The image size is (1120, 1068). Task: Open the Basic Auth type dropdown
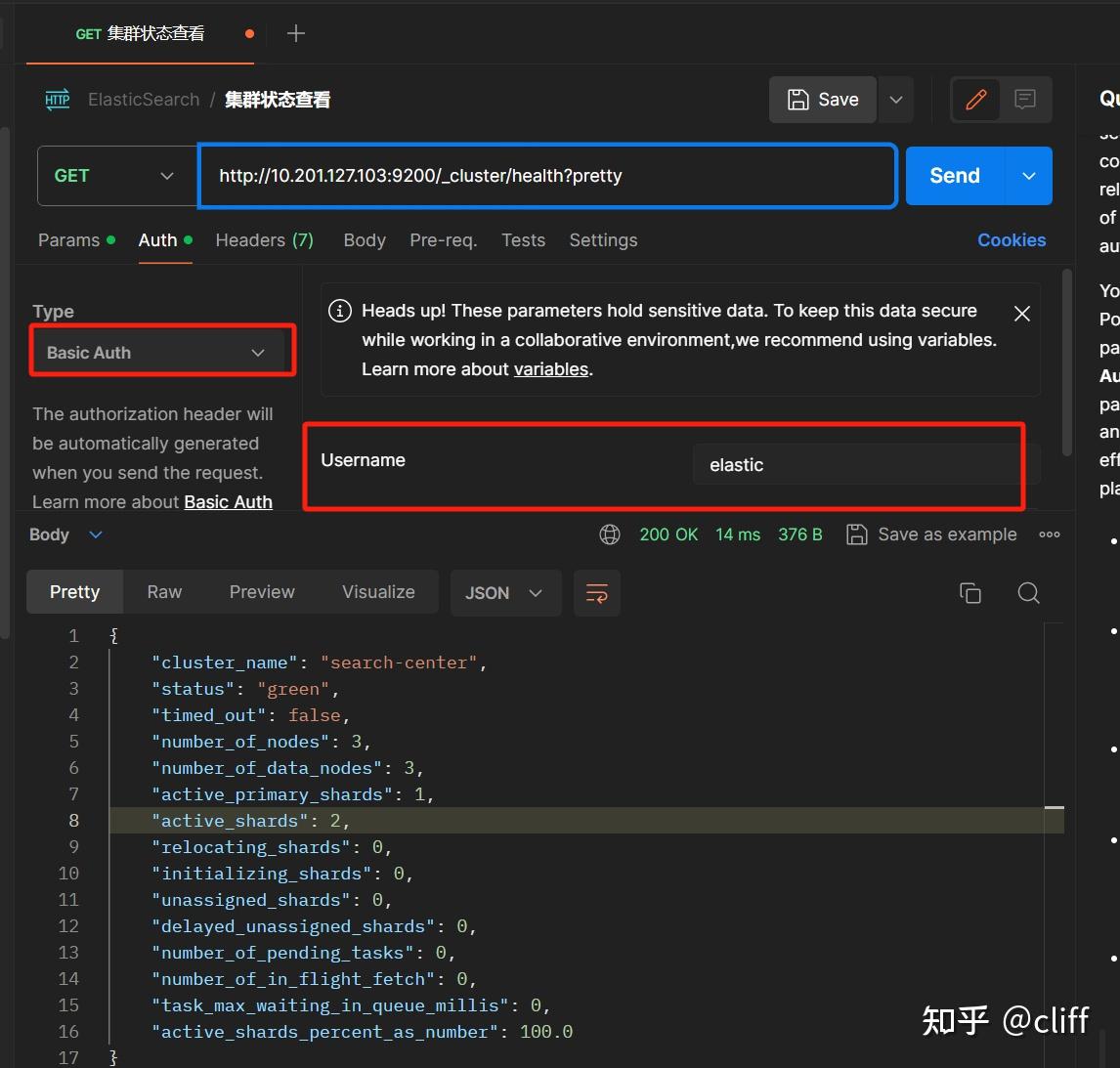coord(161,352)
